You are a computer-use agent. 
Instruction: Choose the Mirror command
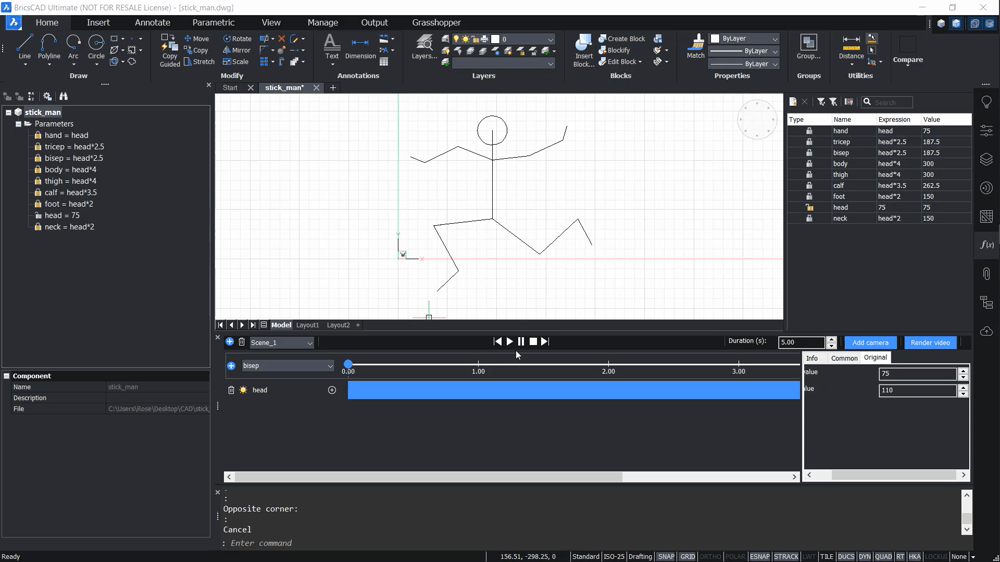237,50
